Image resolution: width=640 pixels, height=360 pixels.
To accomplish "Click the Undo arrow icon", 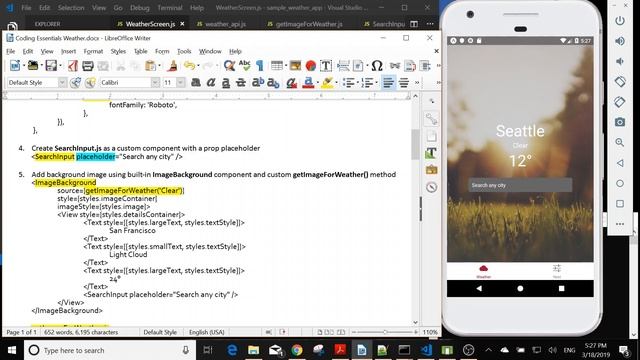I will [189, 66].
